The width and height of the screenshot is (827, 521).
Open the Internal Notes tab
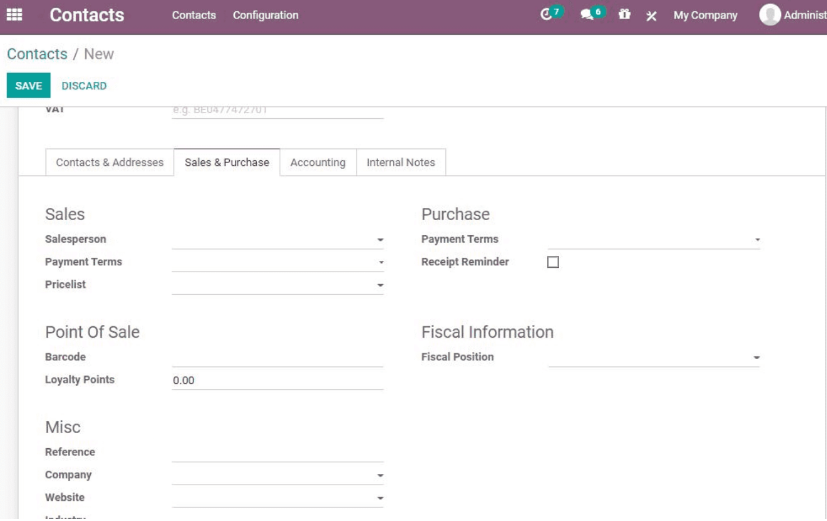(401, 162)
